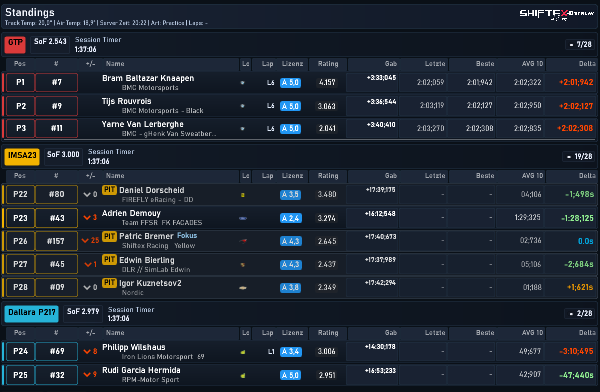
Task: Click the SHIFTEX logo
Action: point(556,14)
